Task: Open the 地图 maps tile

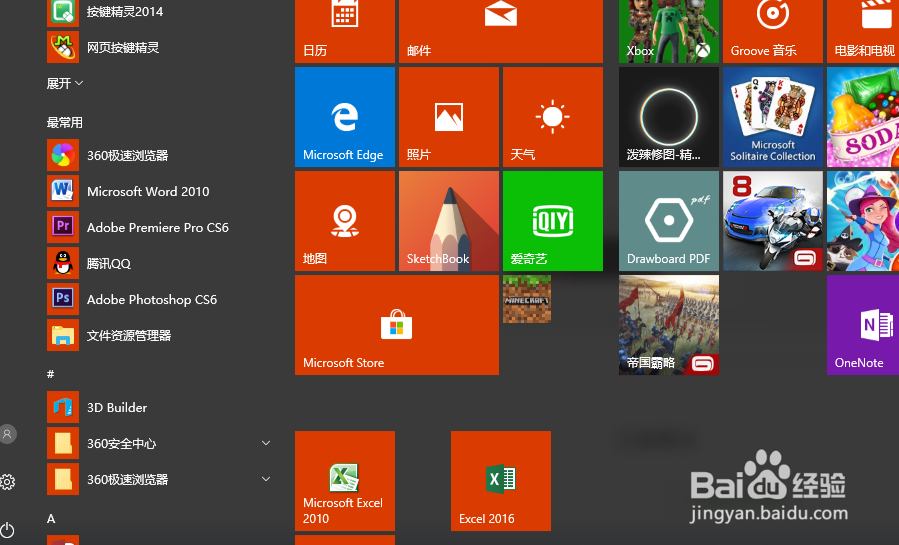Action: coord(345,221)
